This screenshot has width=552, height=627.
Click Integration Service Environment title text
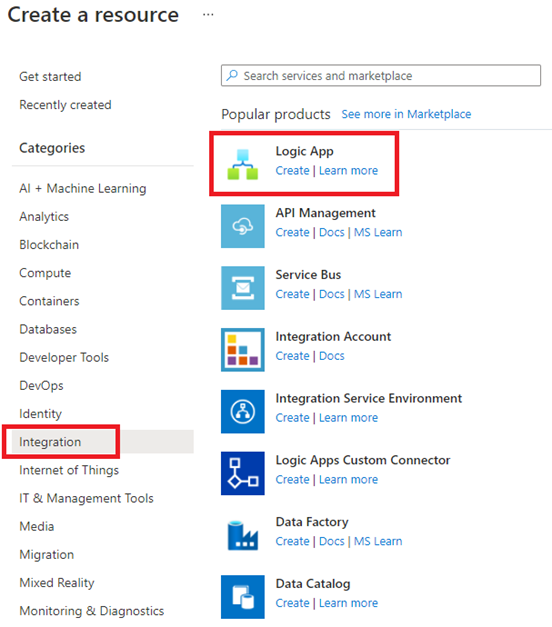[369, 399]
